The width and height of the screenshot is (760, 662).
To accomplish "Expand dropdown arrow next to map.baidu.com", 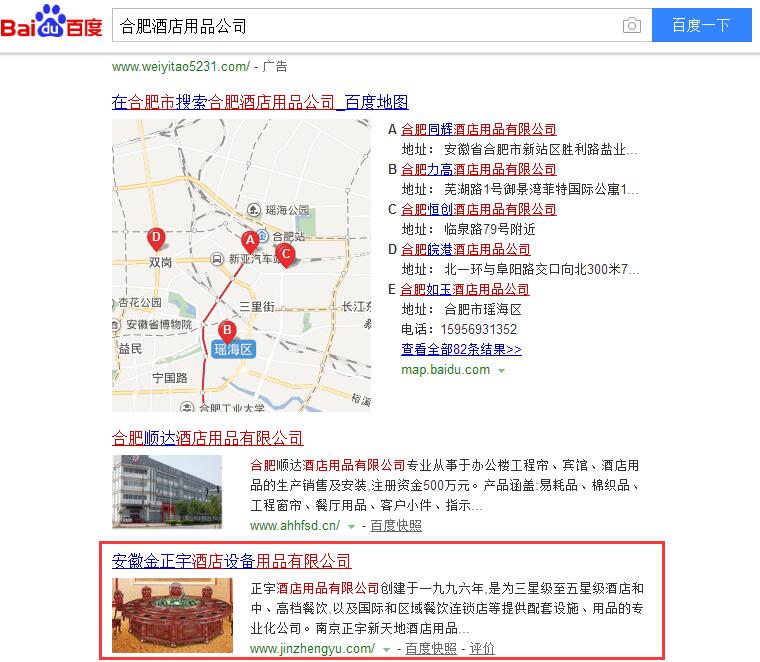I will point(502,371).
